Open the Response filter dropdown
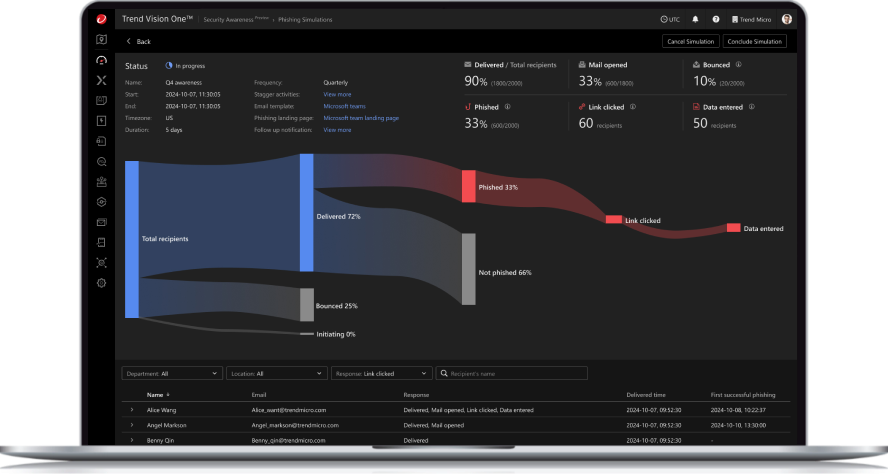The image size is (888, 474). [x=380, y=373]
